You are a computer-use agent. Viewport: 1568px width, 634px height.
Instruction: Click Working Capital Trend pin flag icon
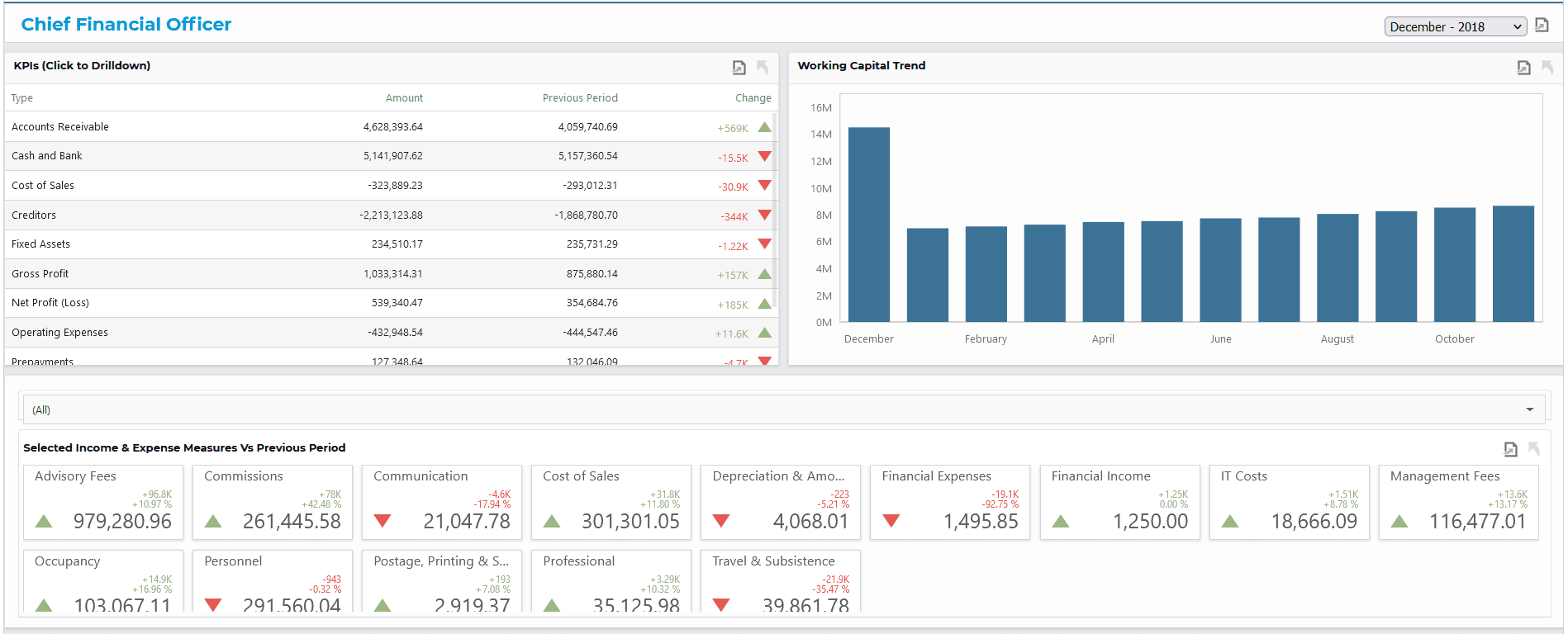pos(1547,68)
